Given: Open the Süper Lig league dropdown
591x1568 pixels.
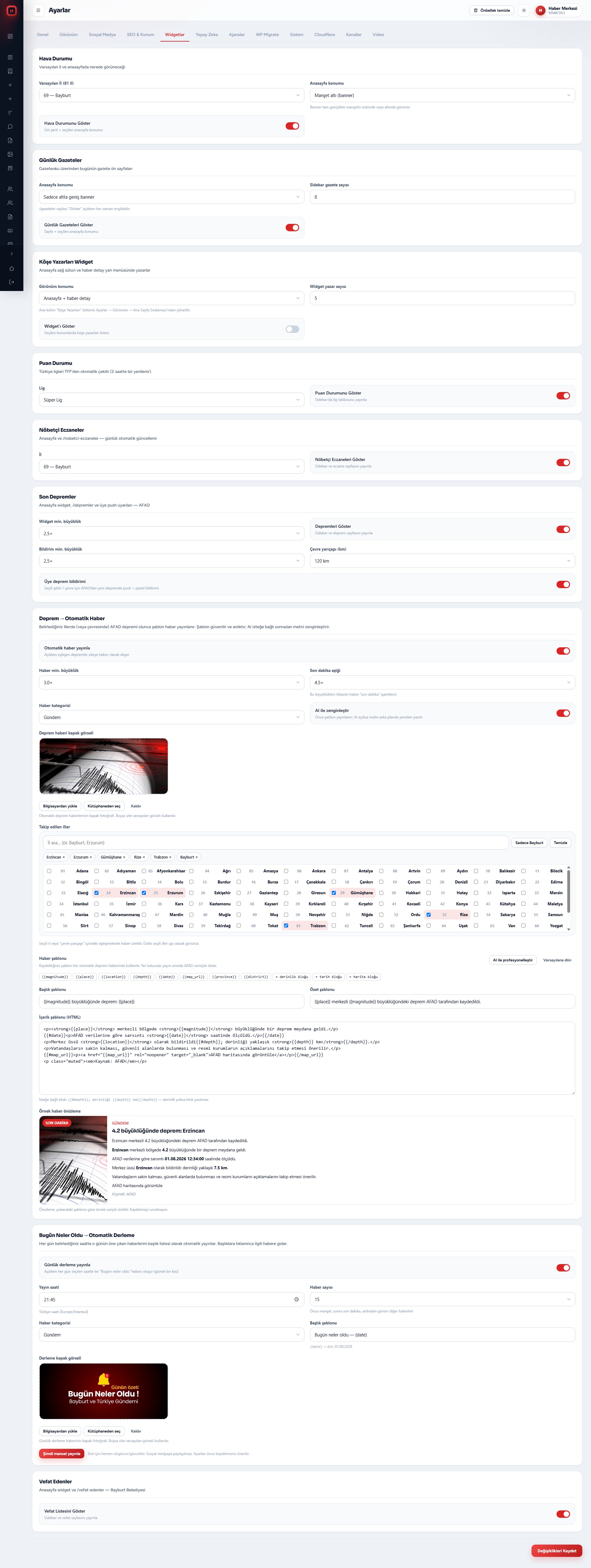Looking at the screenshot, I should click(x=172, y=400).
